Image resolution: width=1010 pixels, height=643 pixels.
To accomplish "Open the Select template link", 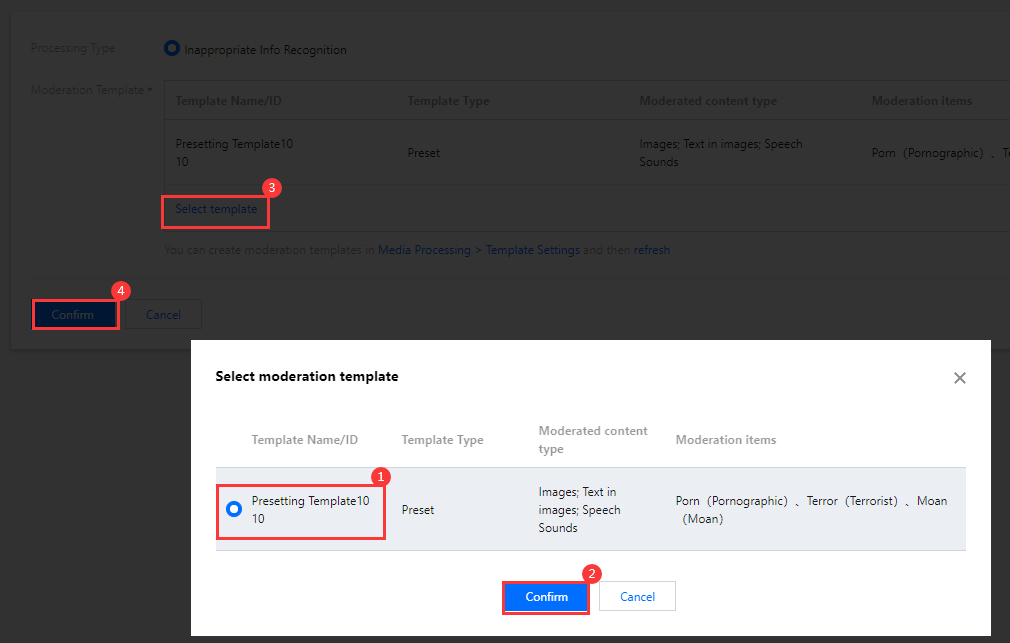I will (x=216, y=209).
